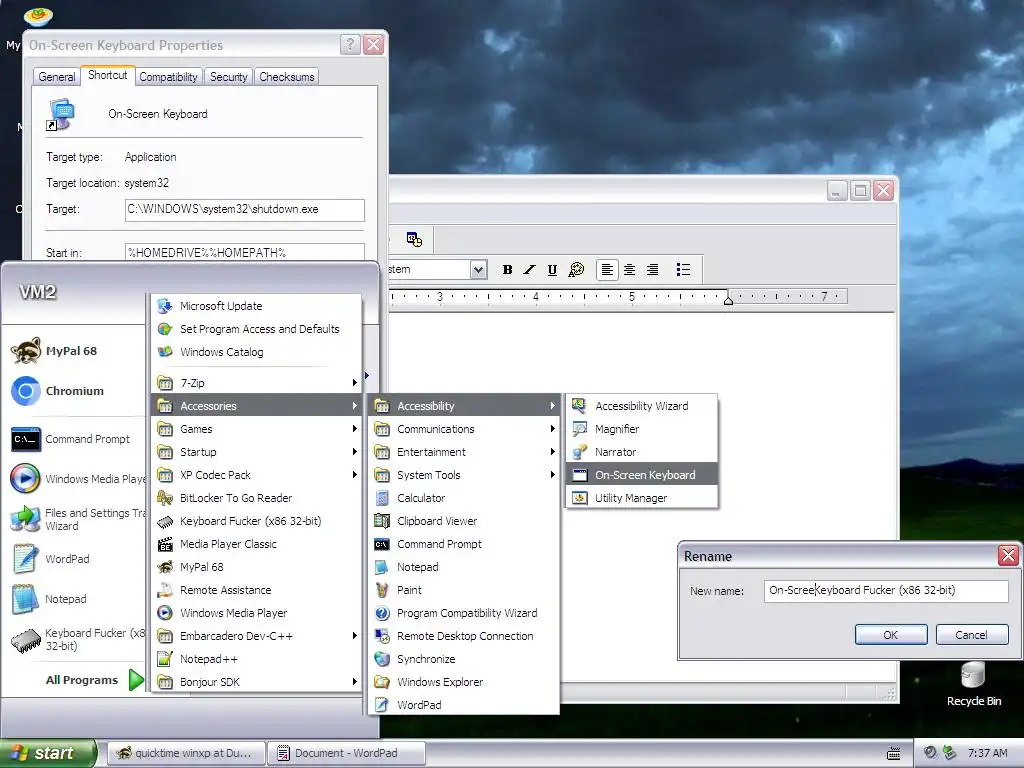The height and width of the screenshot is (768, 1024).
Task: Open the font dropdown in WordPad
Action: 478,270
